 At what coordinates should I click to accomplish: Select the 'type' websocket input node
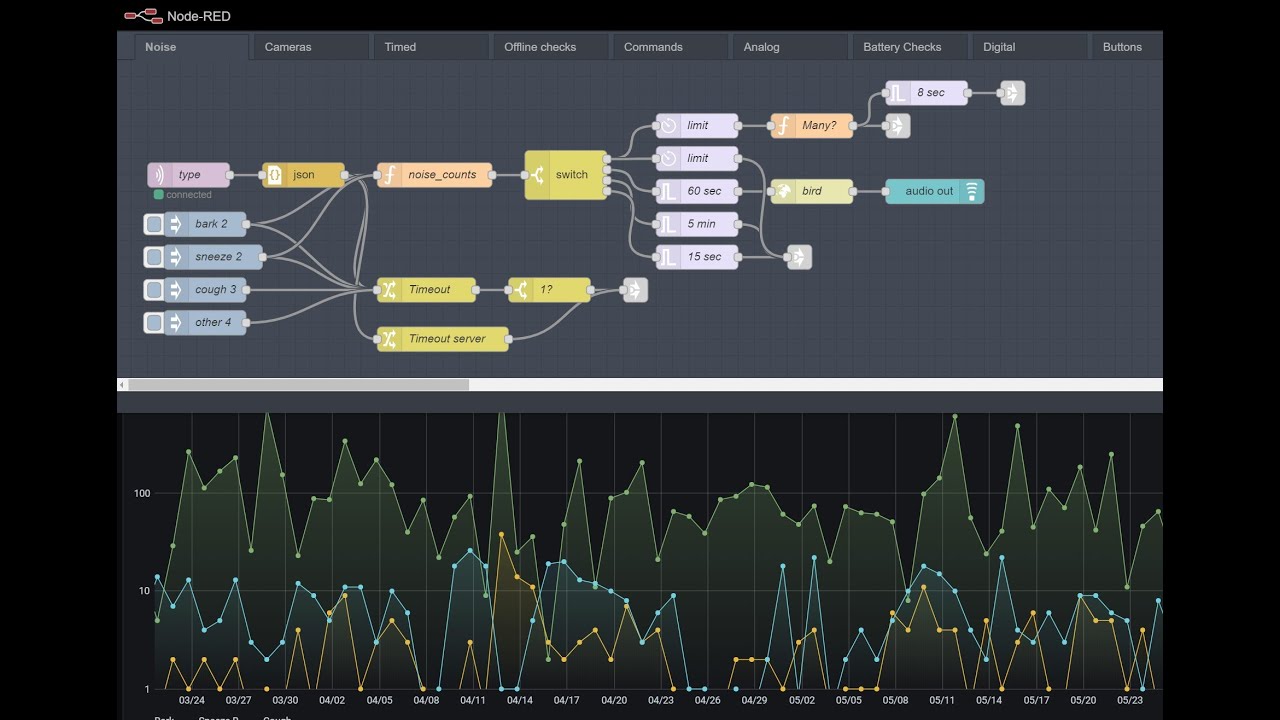[x=189, y=175]
